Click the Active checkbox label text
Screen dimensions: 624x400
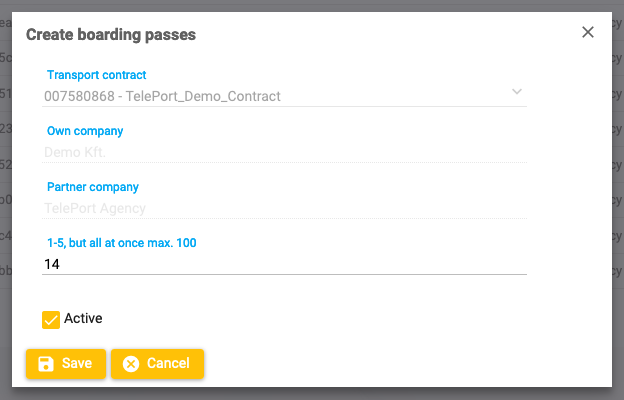point(83,319)
